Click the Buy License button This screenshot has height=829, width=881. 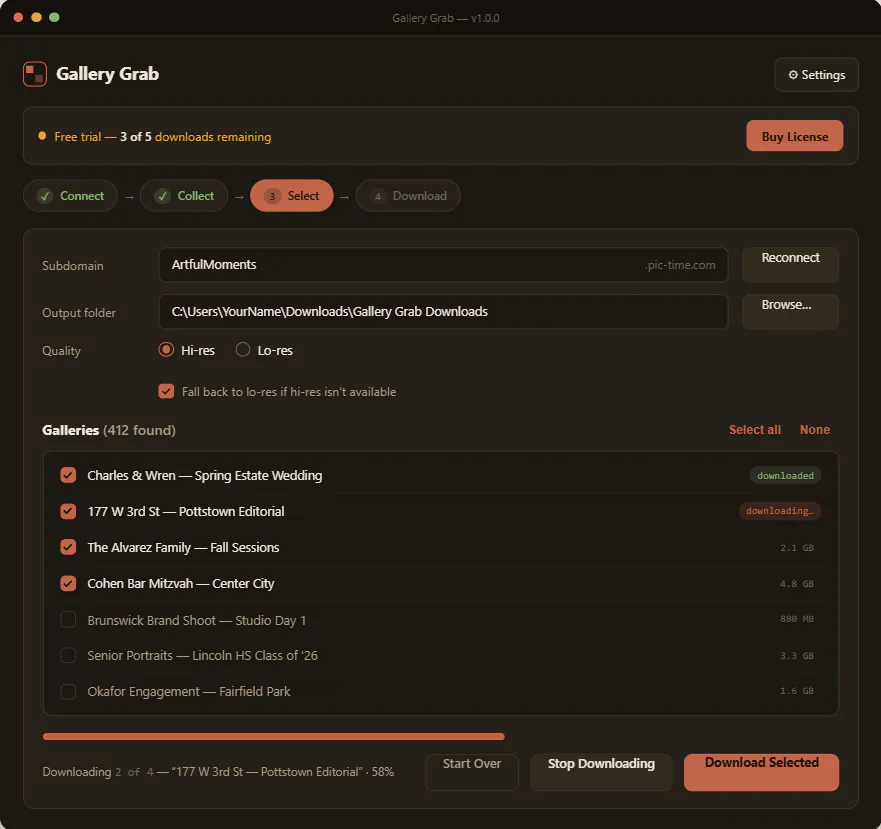coord(794,136)
